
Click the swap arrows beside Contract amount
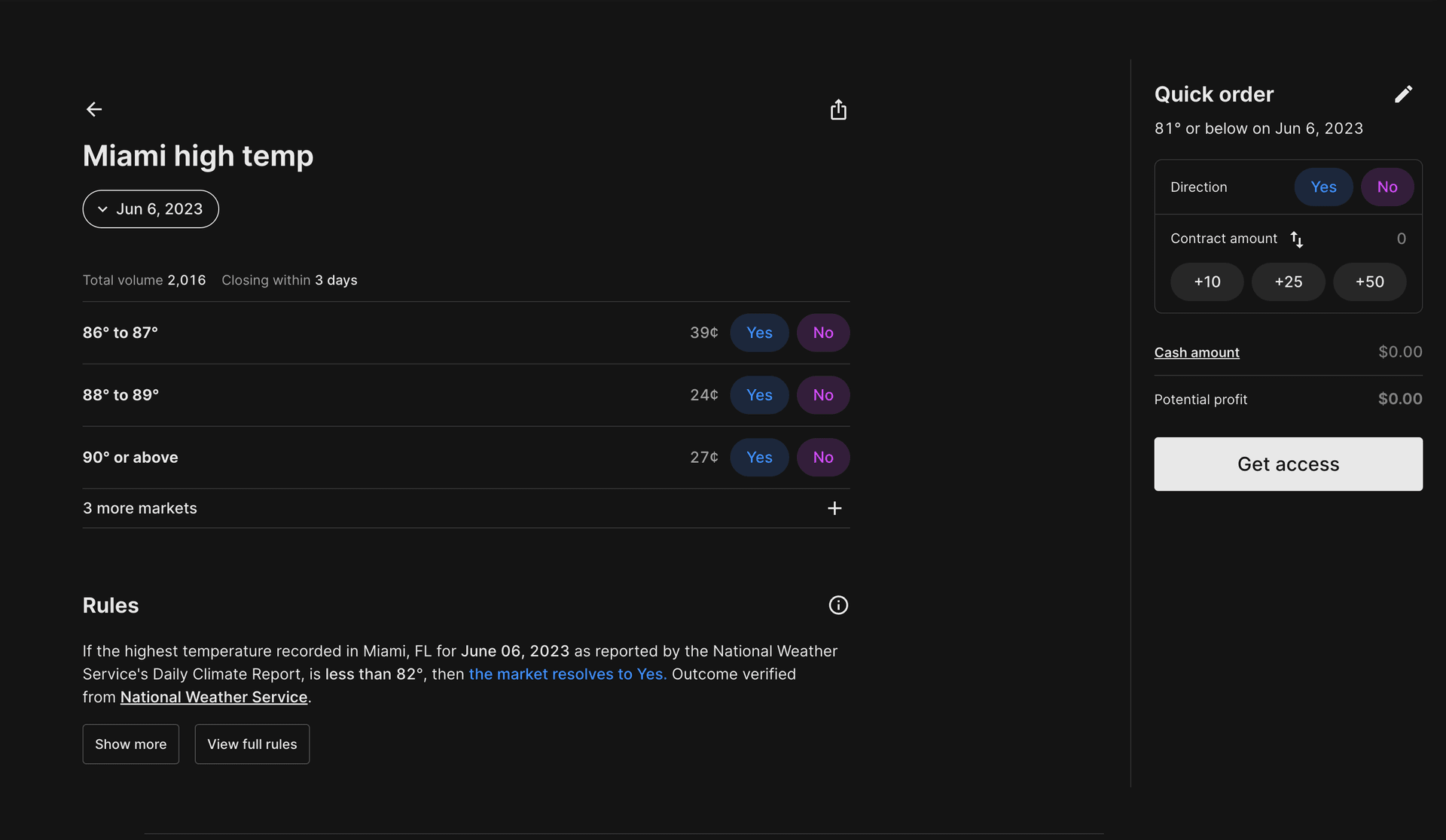coord(1297,239)
